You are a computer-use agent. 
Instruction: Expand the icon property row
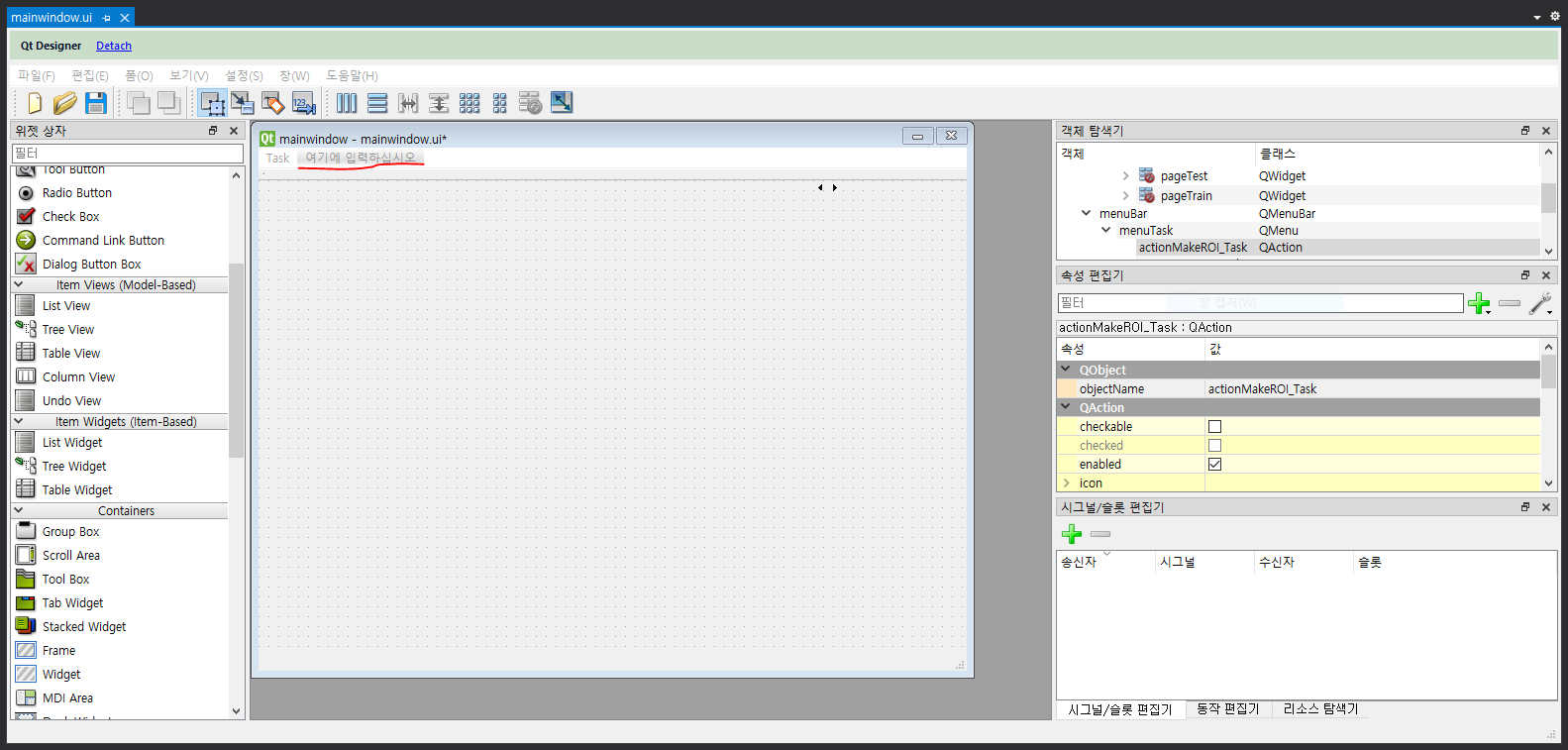click(1066, 482)
